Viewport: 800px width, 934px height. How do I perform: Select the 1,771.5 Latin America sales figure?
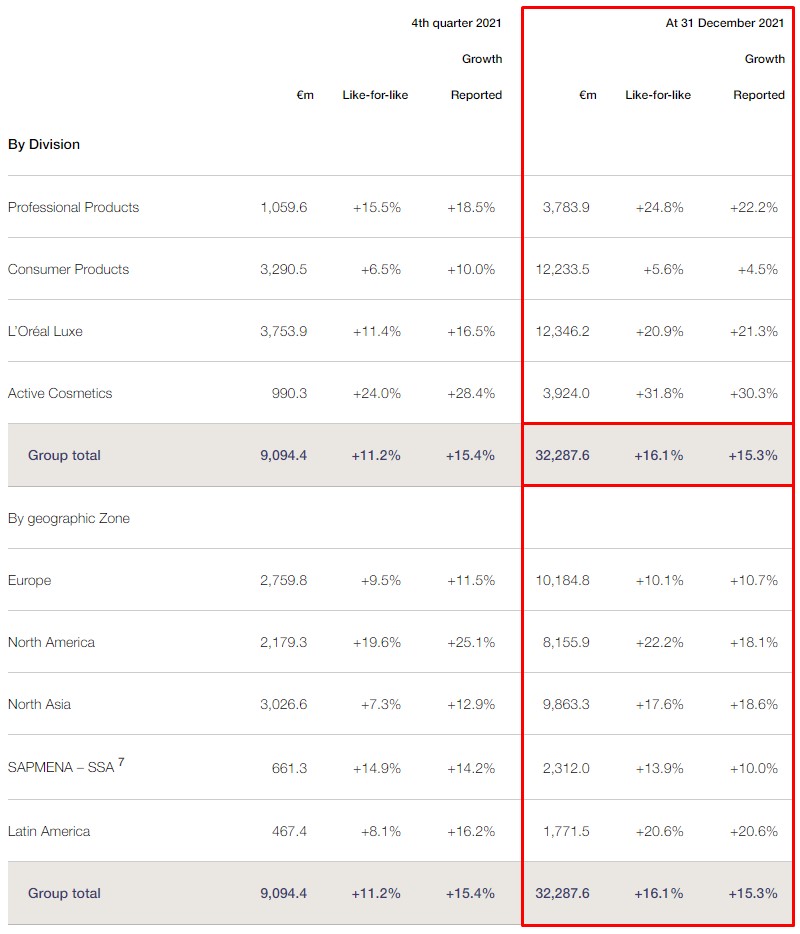click(566, 831)
